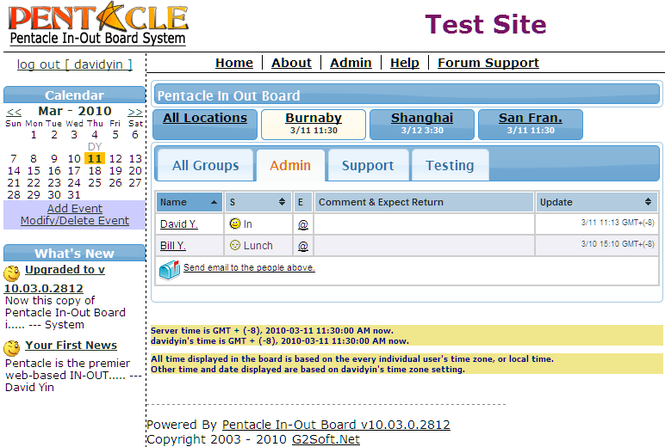Select calendar day 1

point(34,135)
